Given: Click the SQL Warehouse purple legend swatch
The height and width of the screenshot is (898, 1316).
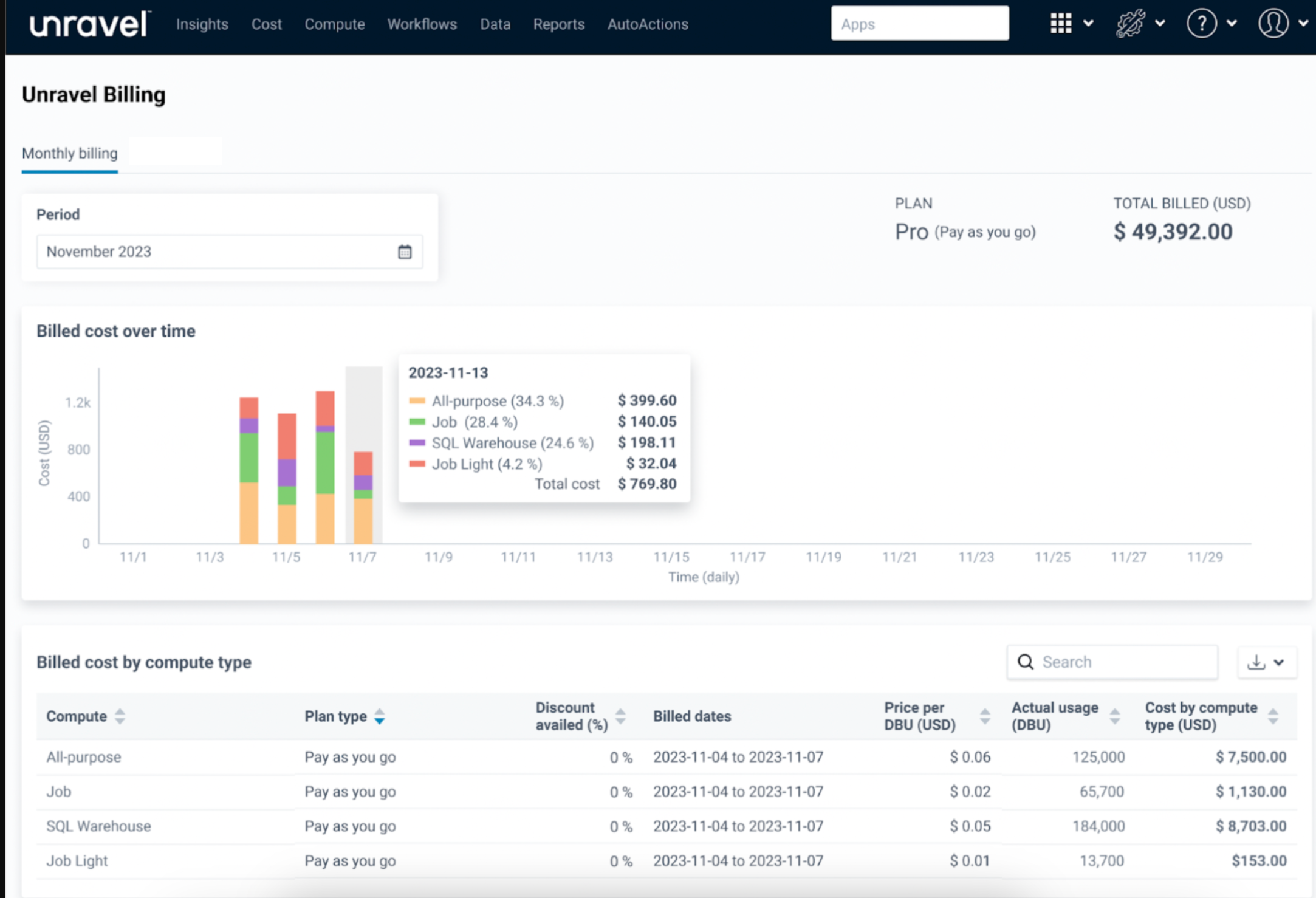Looking at the screenshot, I should click(417, 443).
